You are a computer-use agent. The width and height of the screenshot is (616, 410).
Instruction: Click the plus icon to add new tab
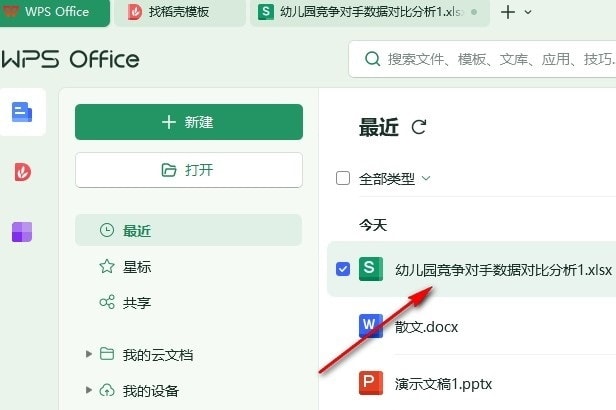508,12
